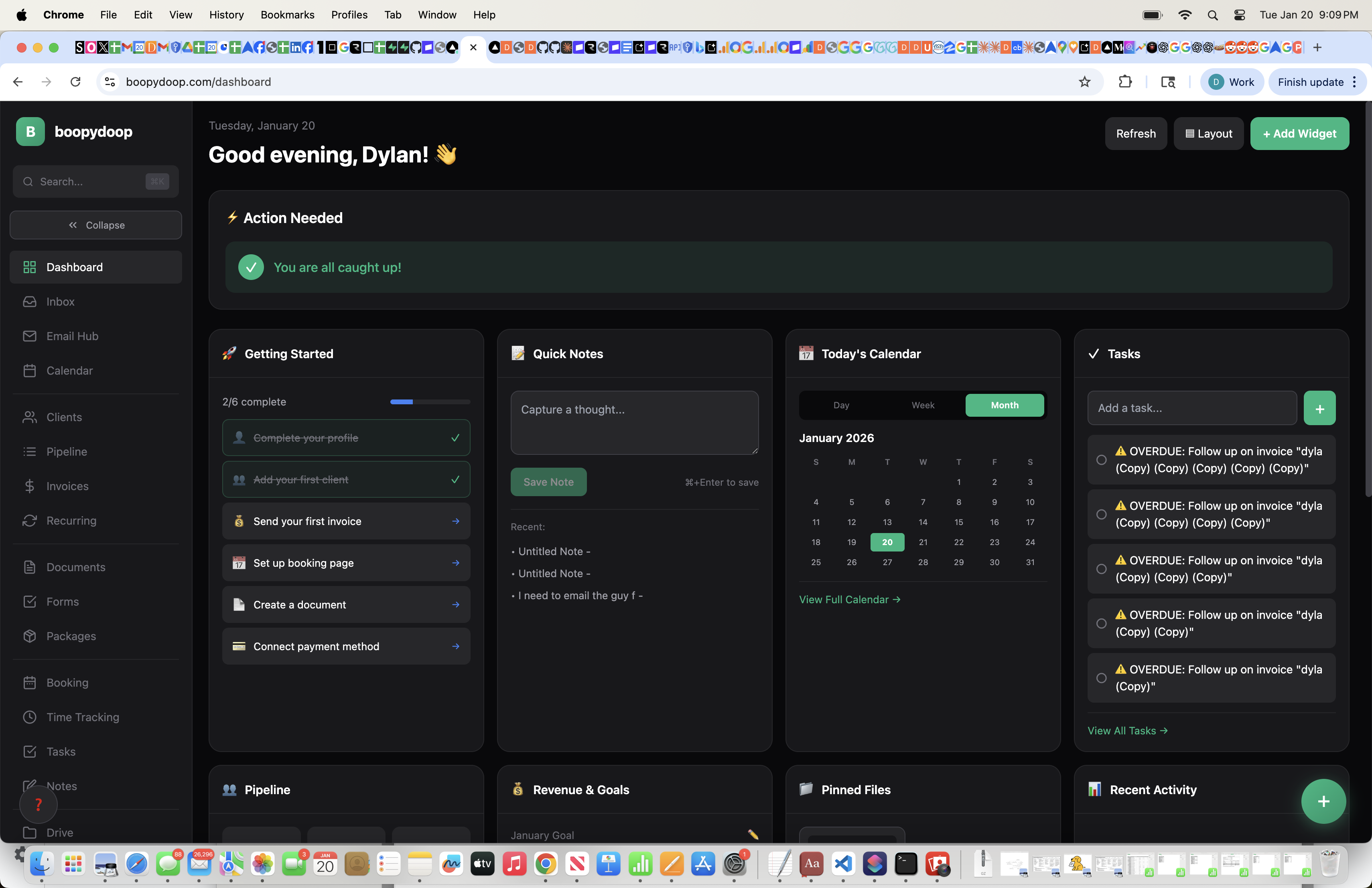Collapse the left sidebar
The height and width of the screenshot is (888, 1372).
pos(95,225)
